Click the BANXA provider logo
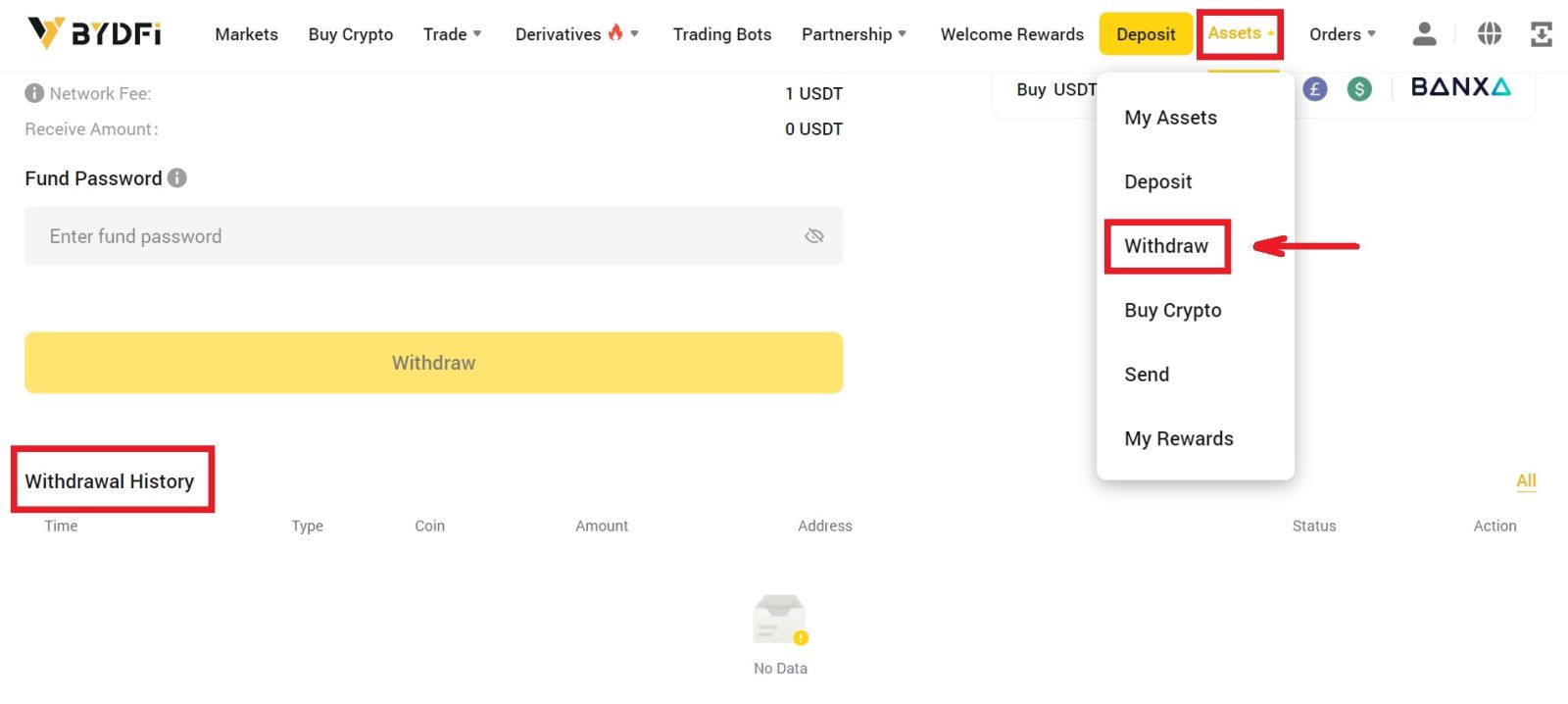This screenshot has width=1568, height=704. point(1458,86)
